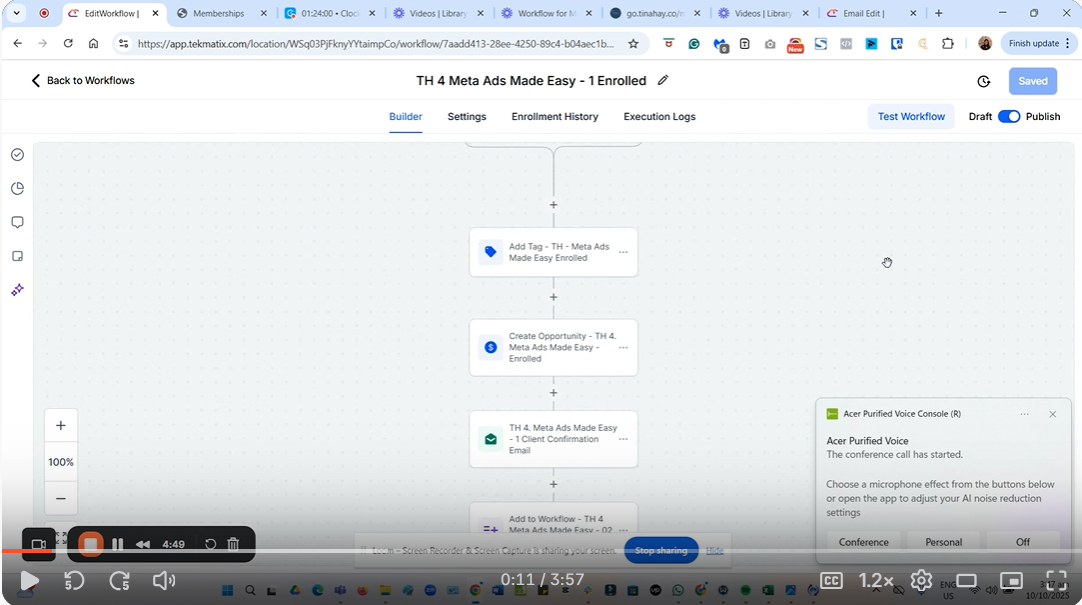Open Acer Purified Voice options menu
The height and width of the screenshot is (605, 1082).
coord(1025,414)
